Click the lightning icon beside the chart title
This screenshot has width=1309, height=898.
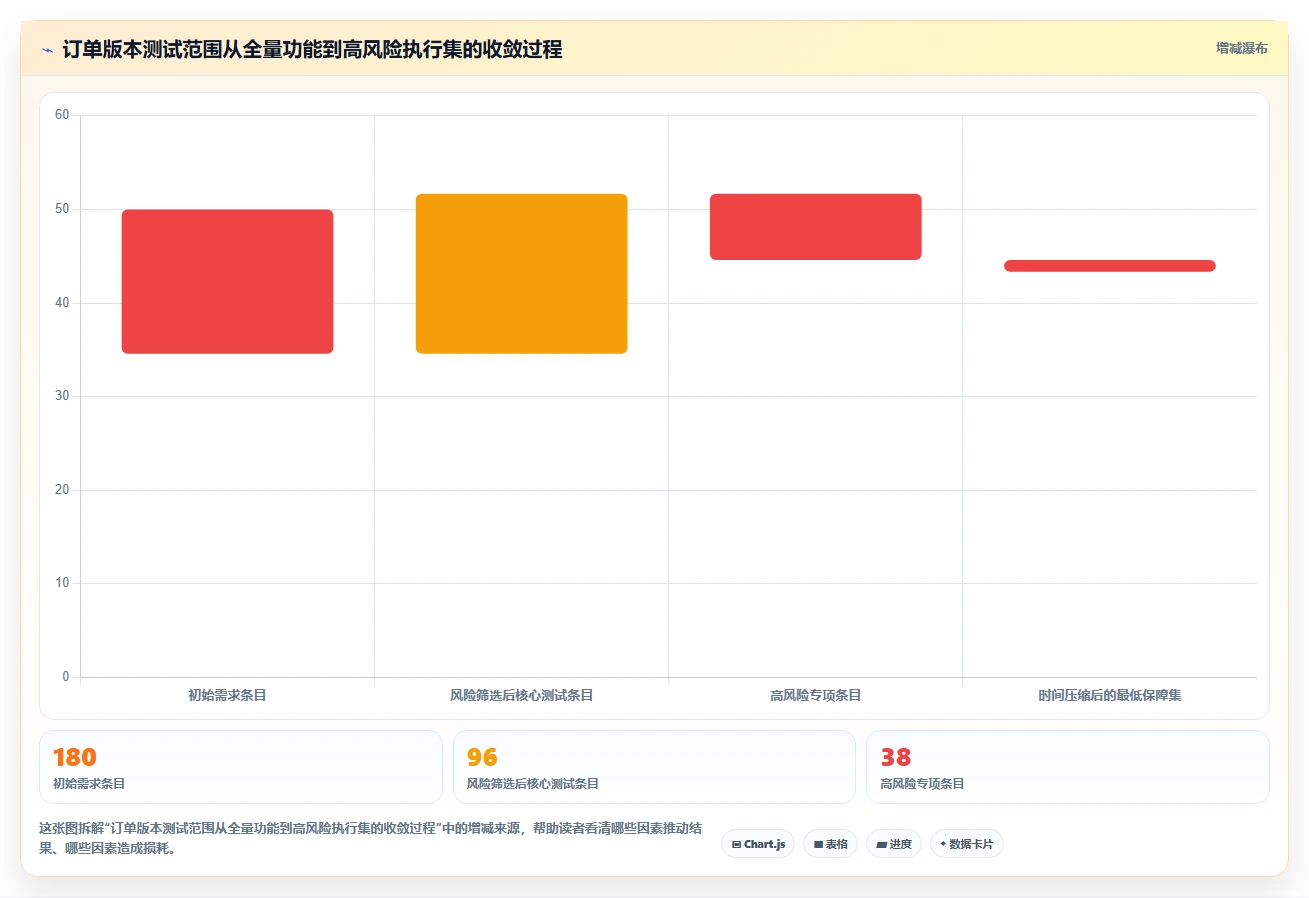click(48, 50)
